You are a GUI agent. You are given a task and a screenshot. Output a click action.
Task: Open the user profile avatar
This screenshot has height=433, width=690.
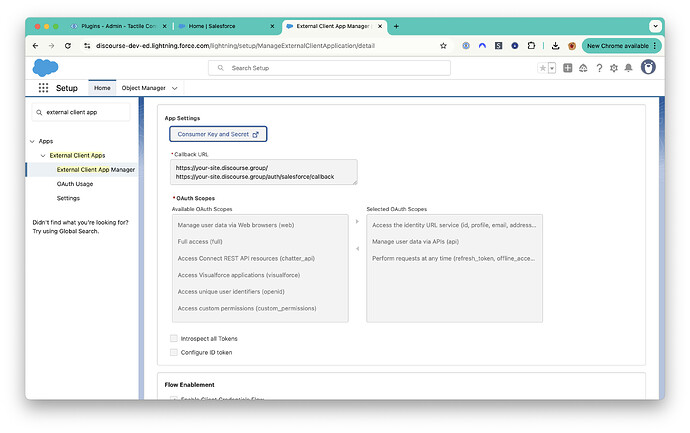click(648, 67)
